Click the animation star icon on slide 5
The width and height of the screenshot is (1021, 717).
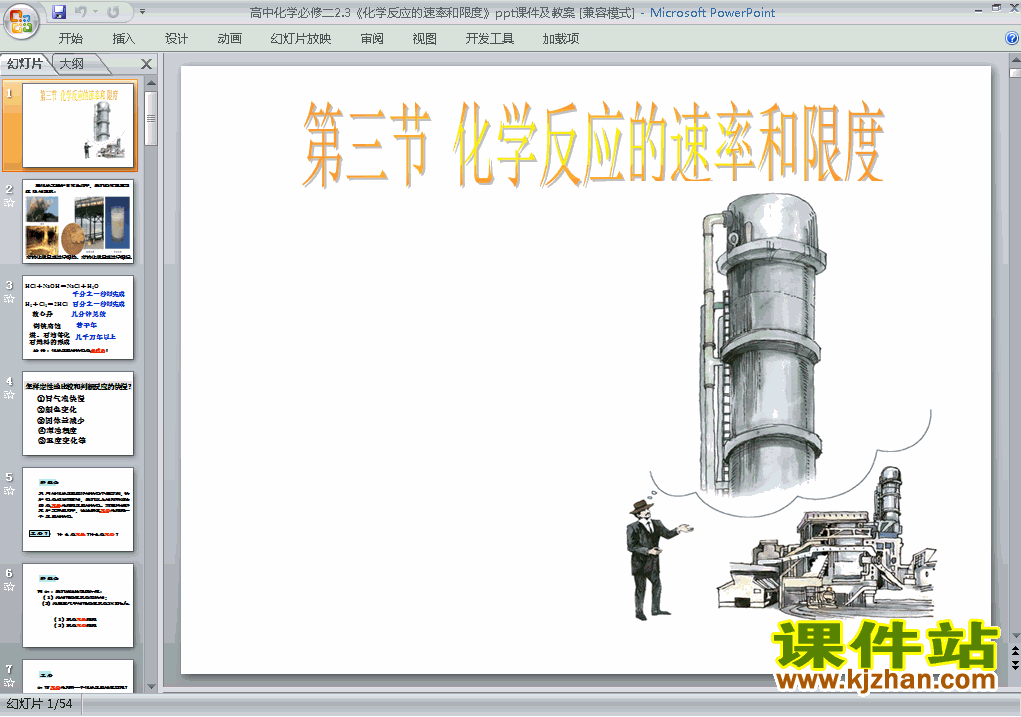pyautogui.click(x=9, y=490)
